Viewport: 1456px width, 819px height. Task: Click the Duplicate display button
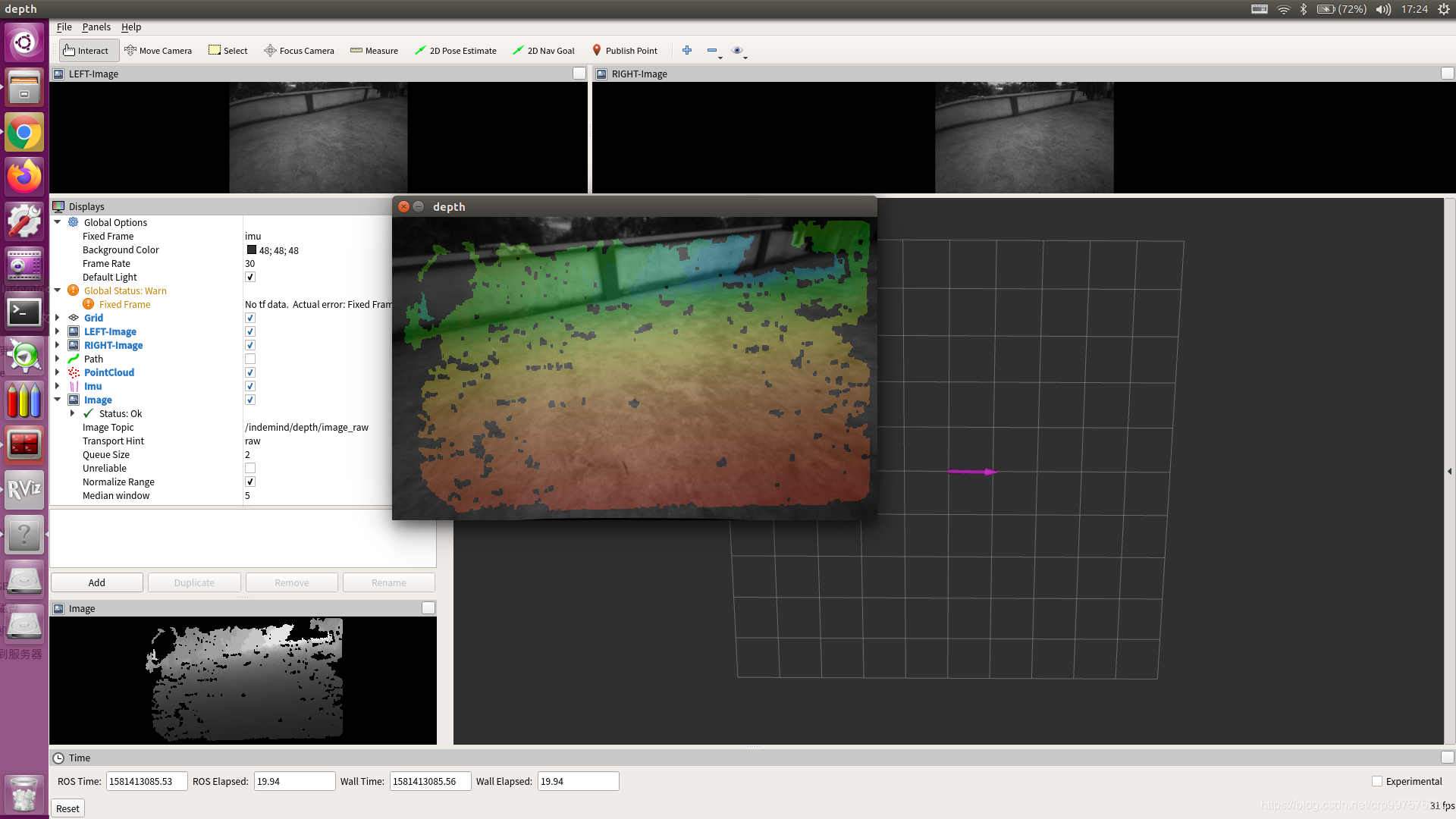pyautogui.click(x=194, y=582)
